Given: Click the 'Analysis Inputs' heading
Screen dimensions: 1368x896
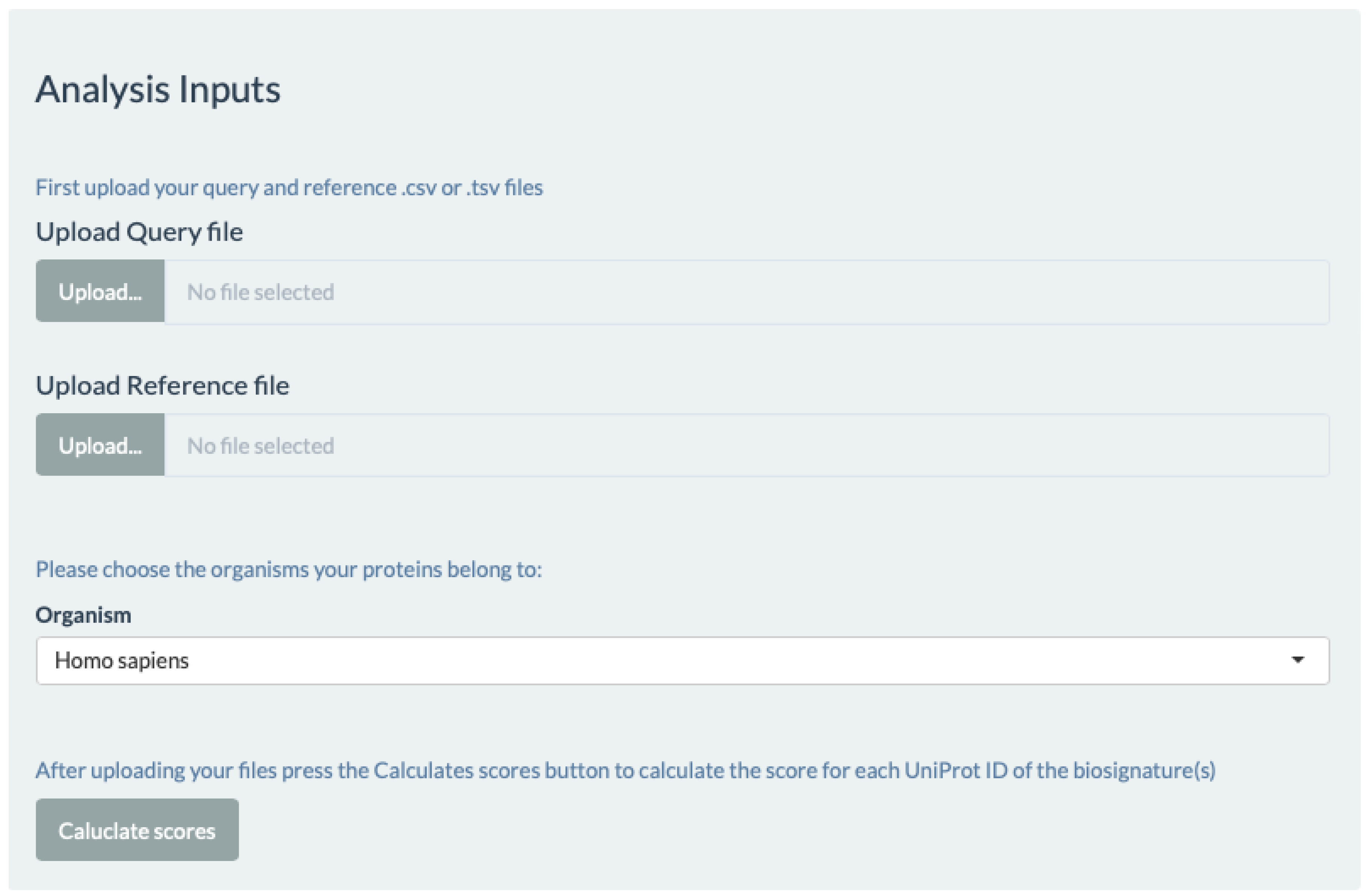Looking at the screenshot, I should click(158, 89).
